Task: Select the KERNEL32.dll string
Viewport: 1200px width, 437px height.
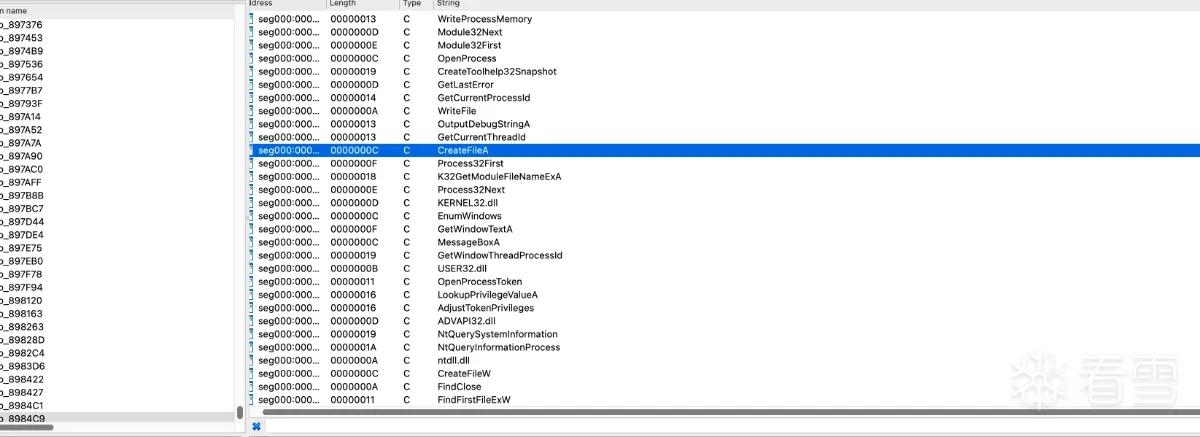Action: point(724,203)
